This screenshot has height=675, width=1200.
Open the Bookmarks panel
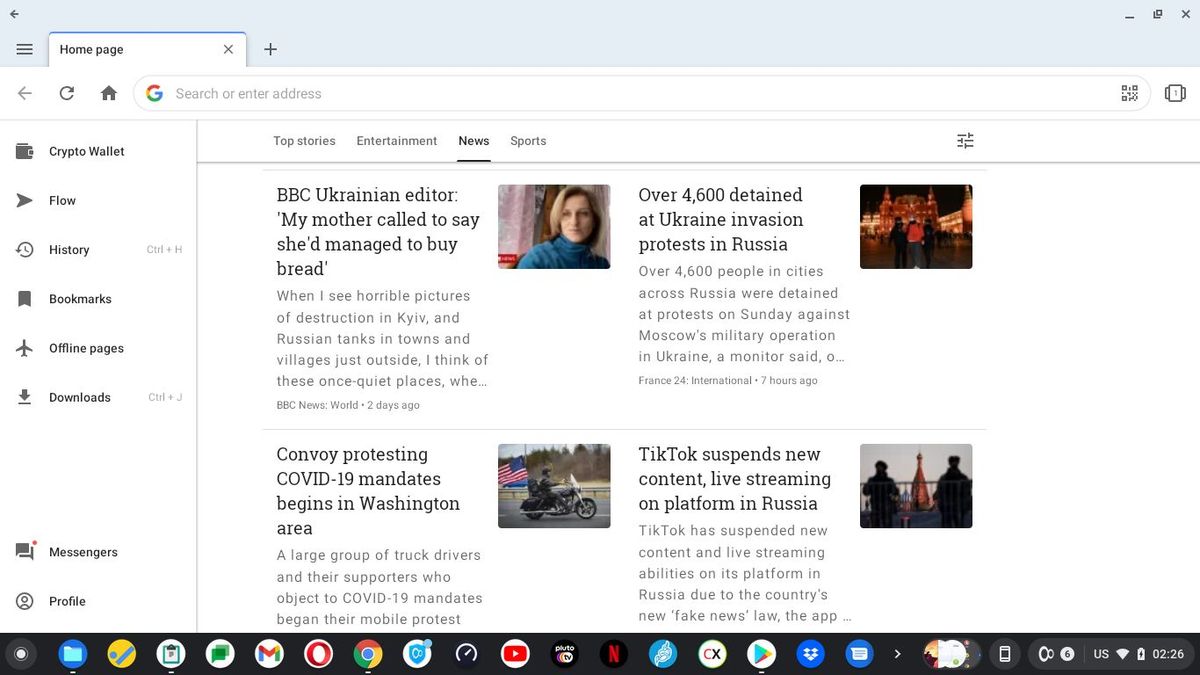pos(79,298)
